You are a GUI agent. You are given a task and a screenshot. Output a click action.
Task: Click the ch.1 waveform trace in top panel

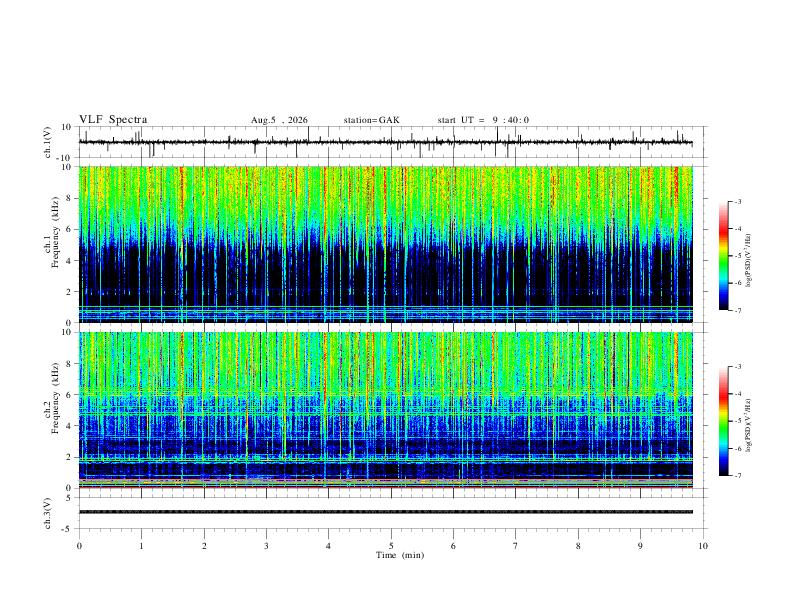(386, 142)
